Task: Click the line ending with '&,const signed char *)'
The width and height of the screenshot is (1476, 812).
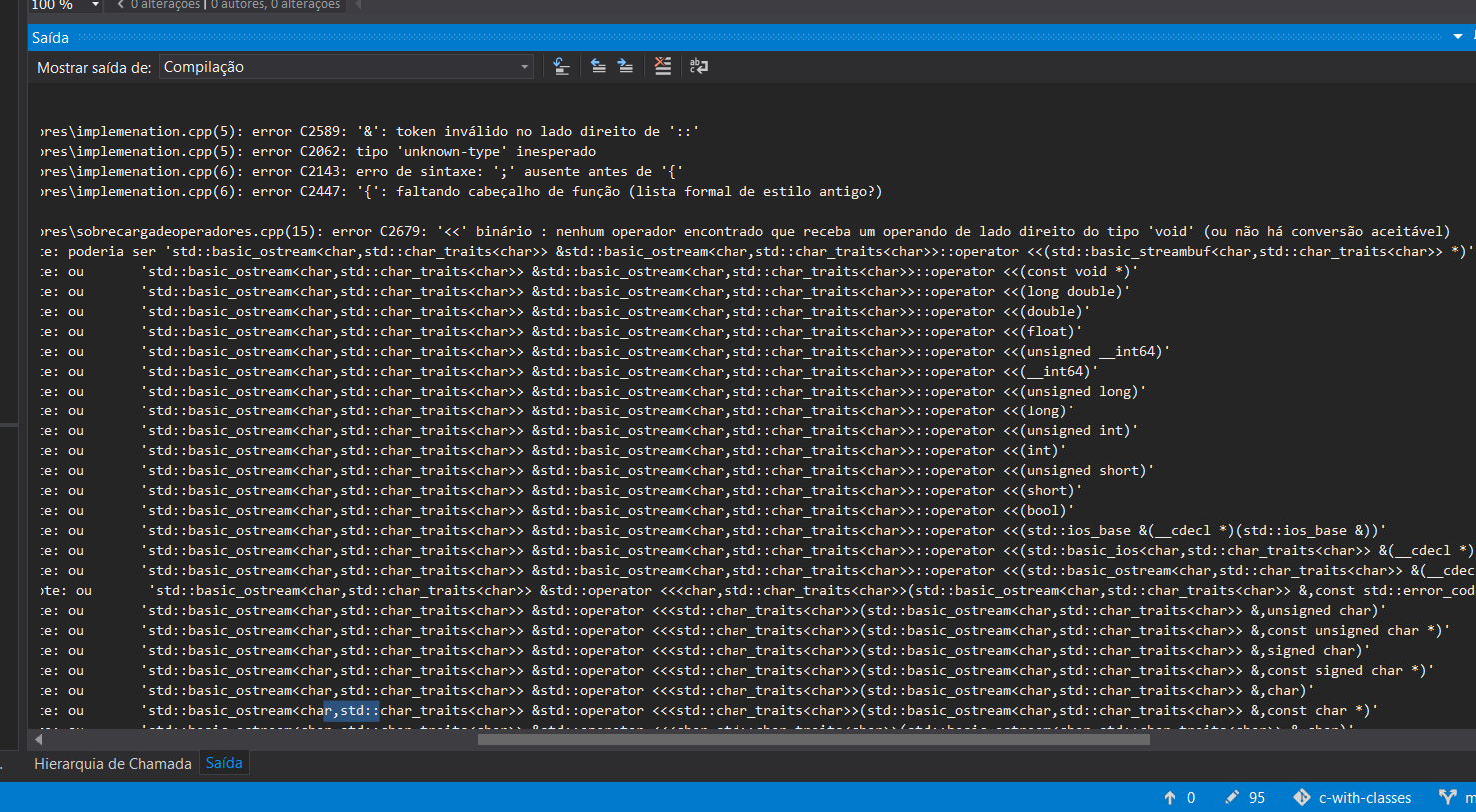Action: [738, 670]
